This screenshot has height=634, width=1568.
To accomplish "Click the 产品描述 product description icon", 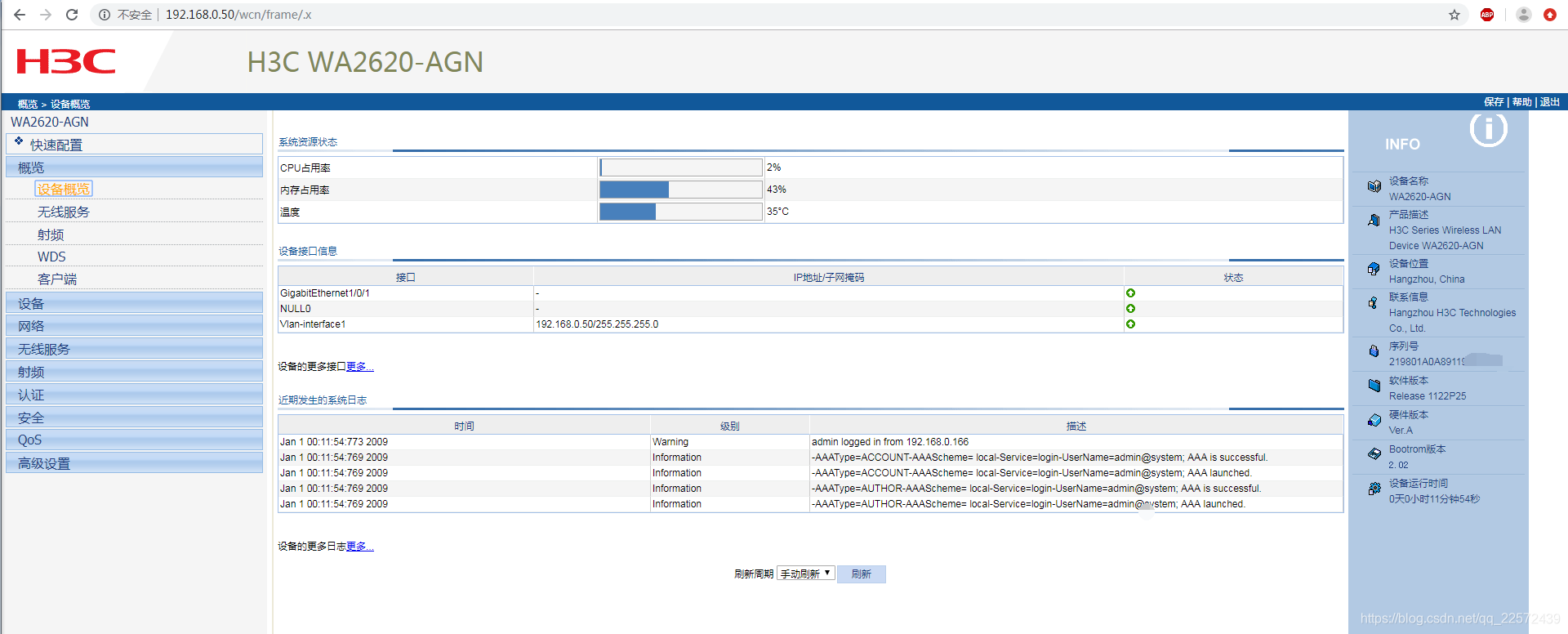I will pyautogui.click(x=1374, y=220).
